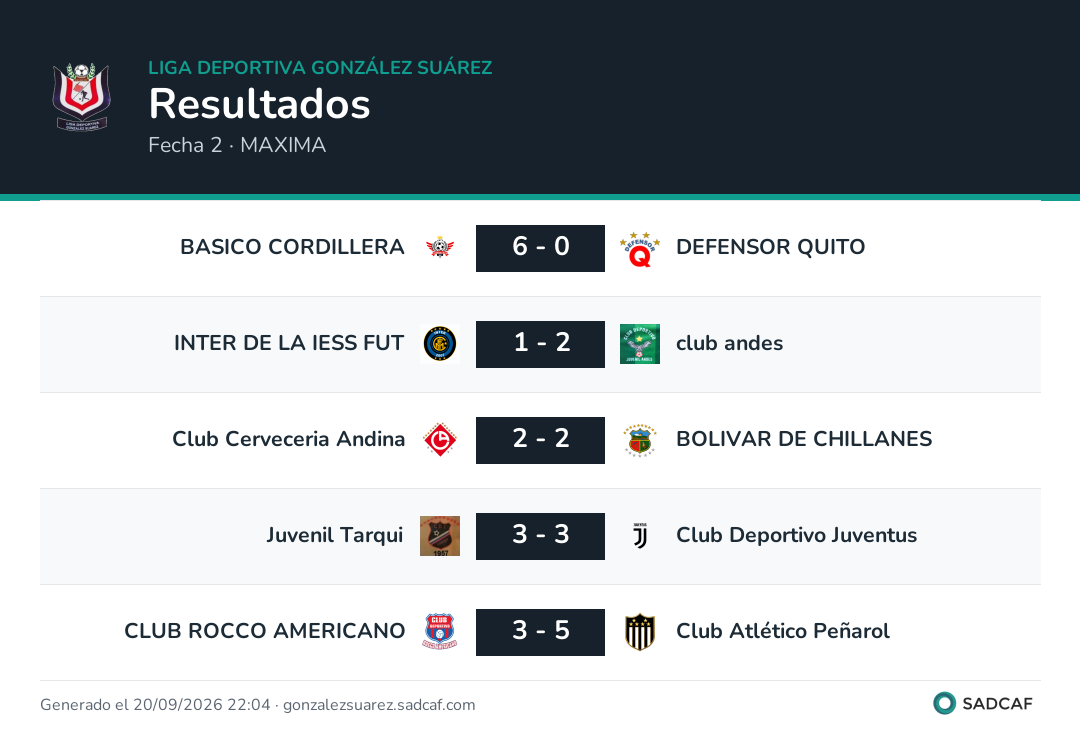Image resolution: width=1080 pixels, height=756 pixels.
Task: Open the Liga Deportiva González Suárez title link
Action: tap(320, 67)
